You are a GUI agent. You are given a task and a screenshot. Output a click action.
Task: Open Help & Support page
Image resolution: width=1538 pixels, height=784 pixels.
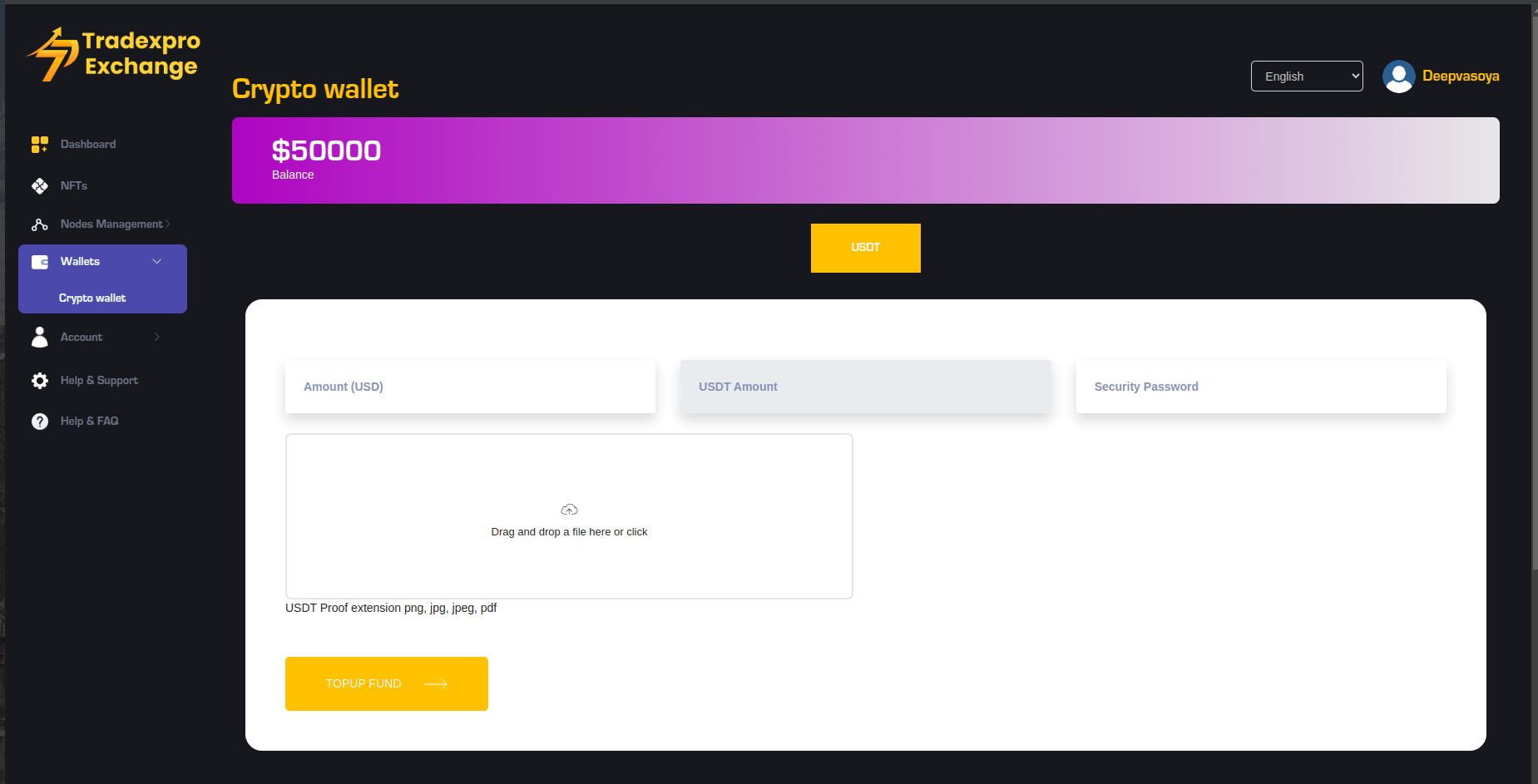99,381
